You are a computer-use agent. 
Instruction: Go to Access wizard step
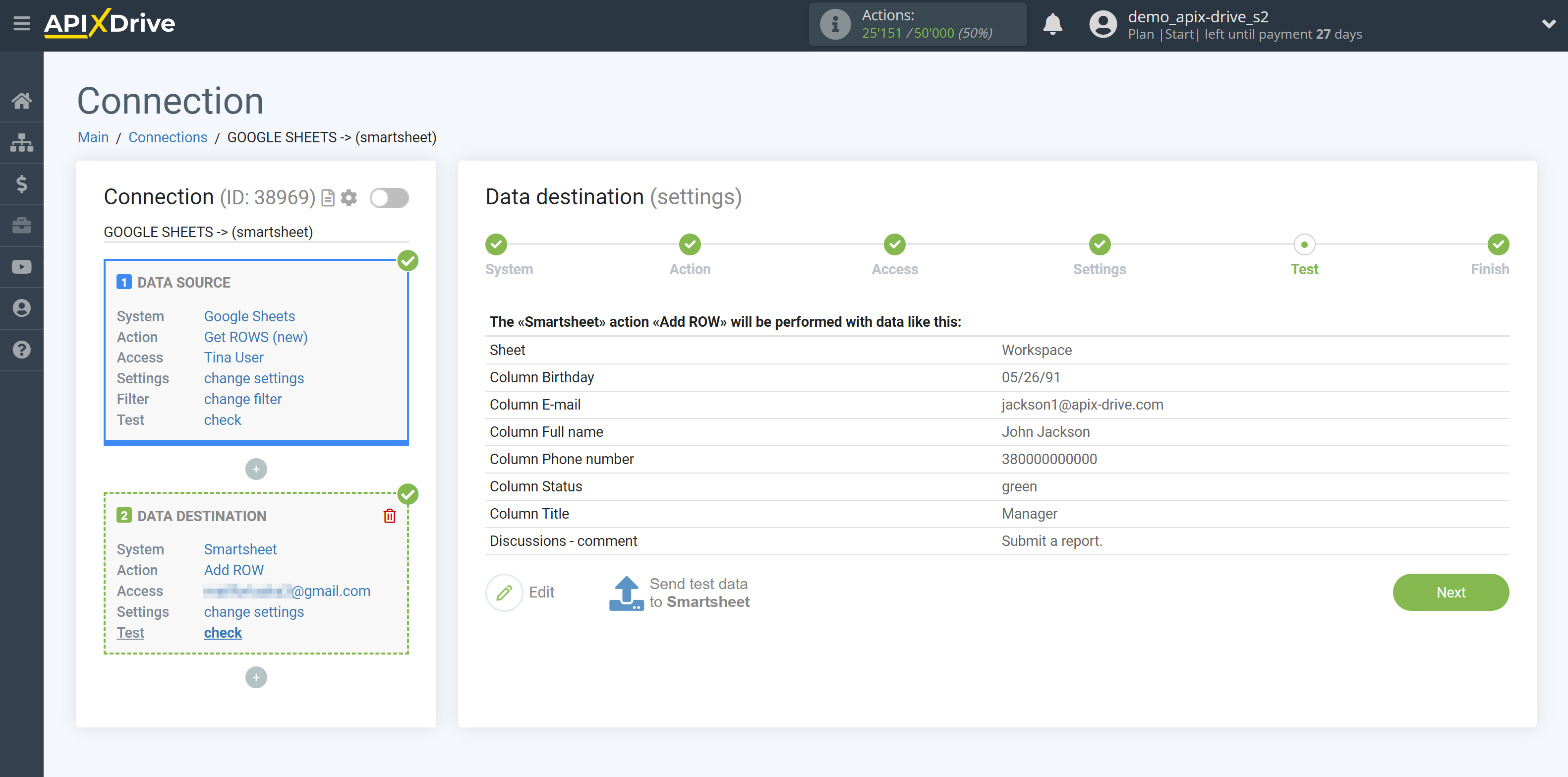point(895,245)
